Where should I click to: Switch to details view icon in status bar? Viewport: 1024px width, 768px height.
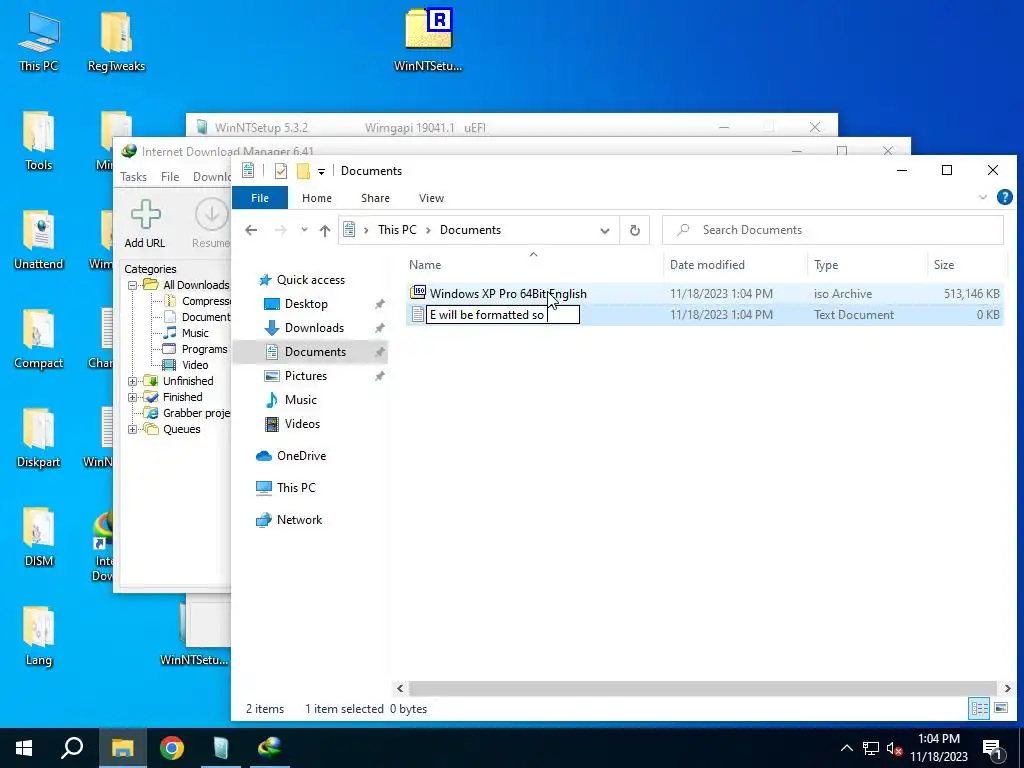tap(979, 708)
